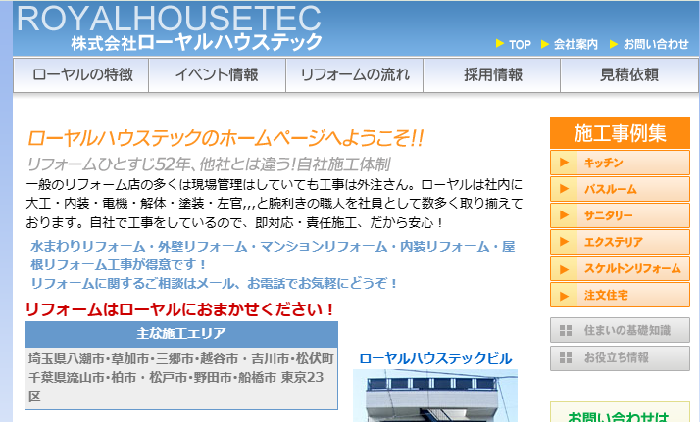The height and width of the screenshot is (422, 700).
Task: Open 注文住宅 case examples
Action: coord(620,295)
